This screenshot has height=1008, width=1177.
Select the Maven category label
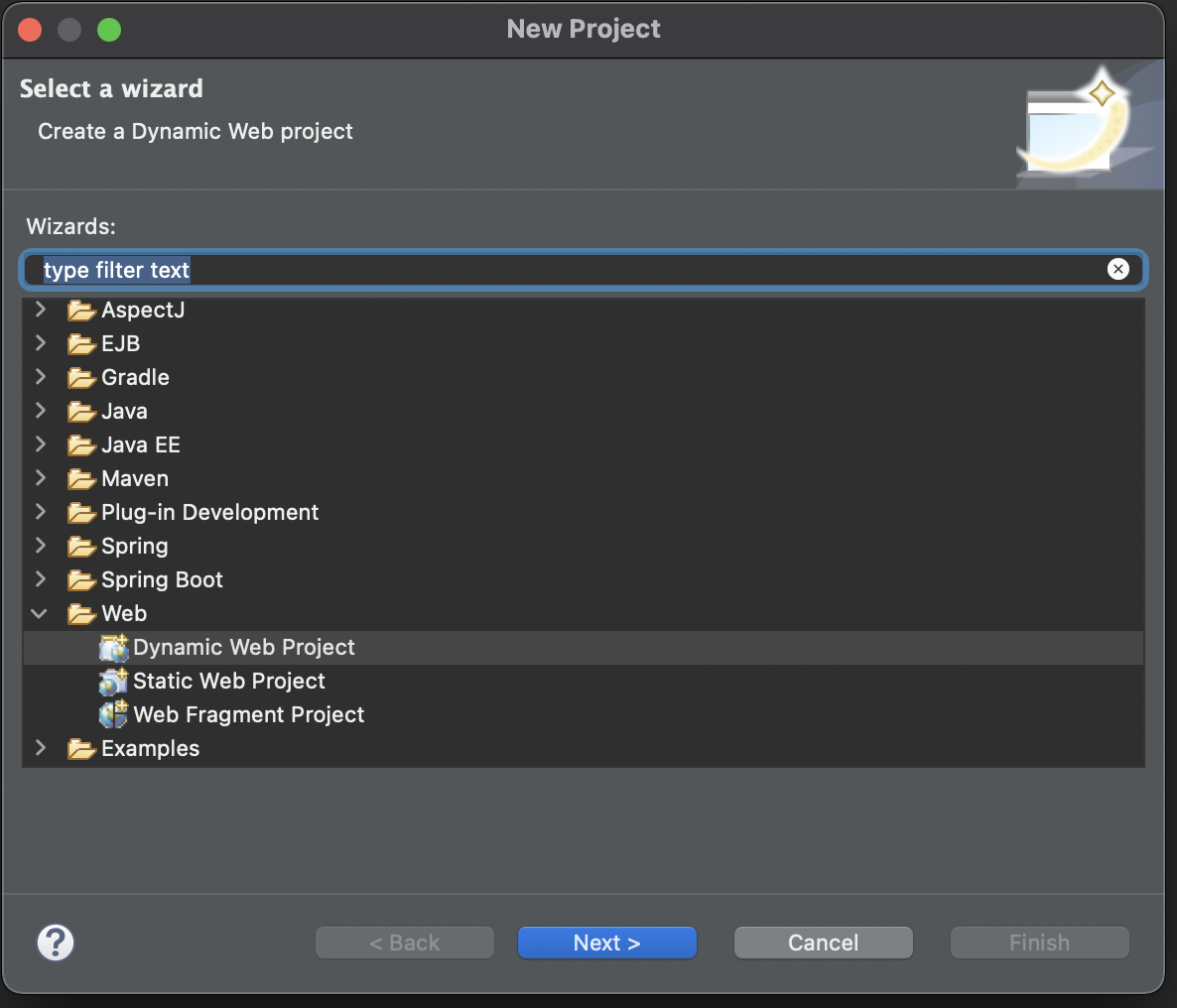click(135, 478)
